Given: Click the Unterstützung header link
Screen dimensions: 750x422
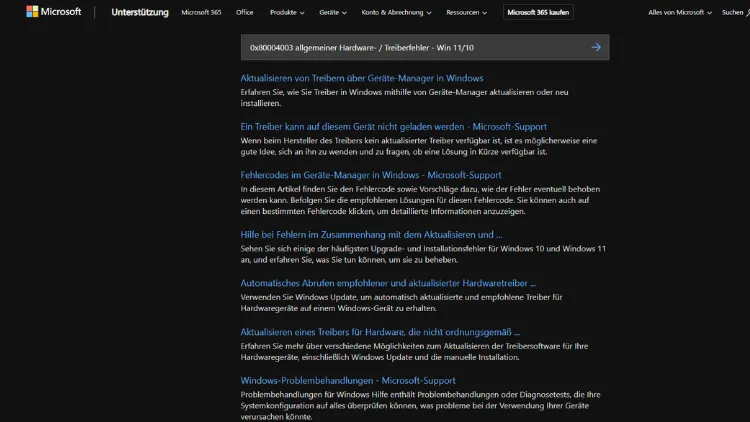Looking at the screenshot, I should point(140,12).
